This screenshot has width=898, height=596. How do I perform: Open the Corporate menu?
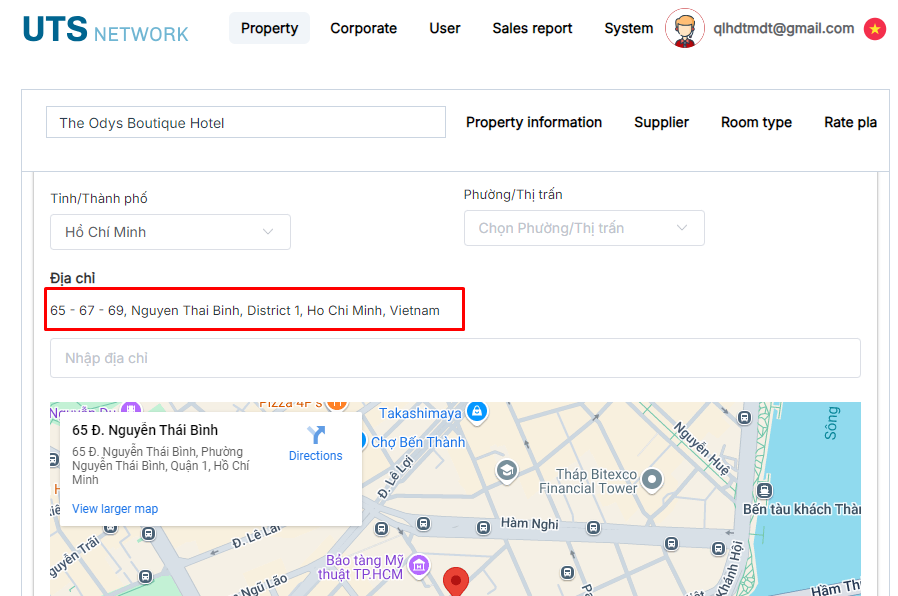pyautogui.click(x=363, y=28)
